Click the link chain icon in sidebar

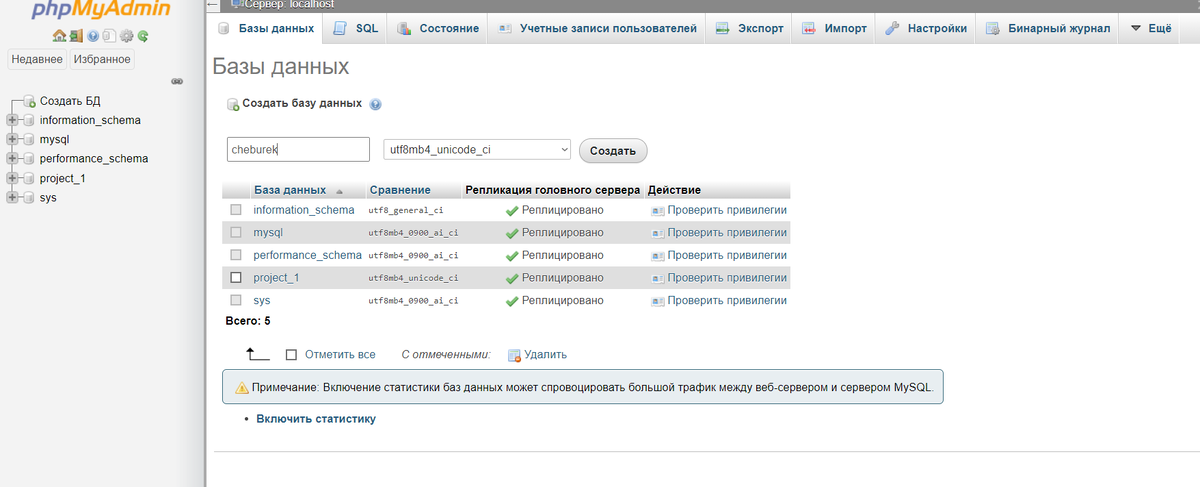point(177,81)
